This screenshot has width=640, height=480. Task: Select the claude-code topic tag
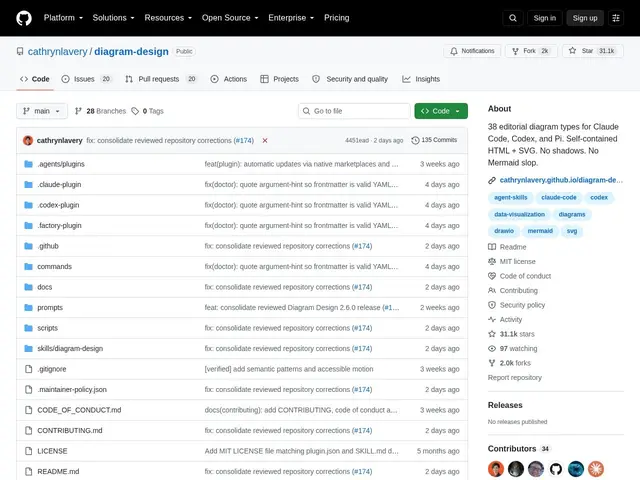(x=559, y=198)
